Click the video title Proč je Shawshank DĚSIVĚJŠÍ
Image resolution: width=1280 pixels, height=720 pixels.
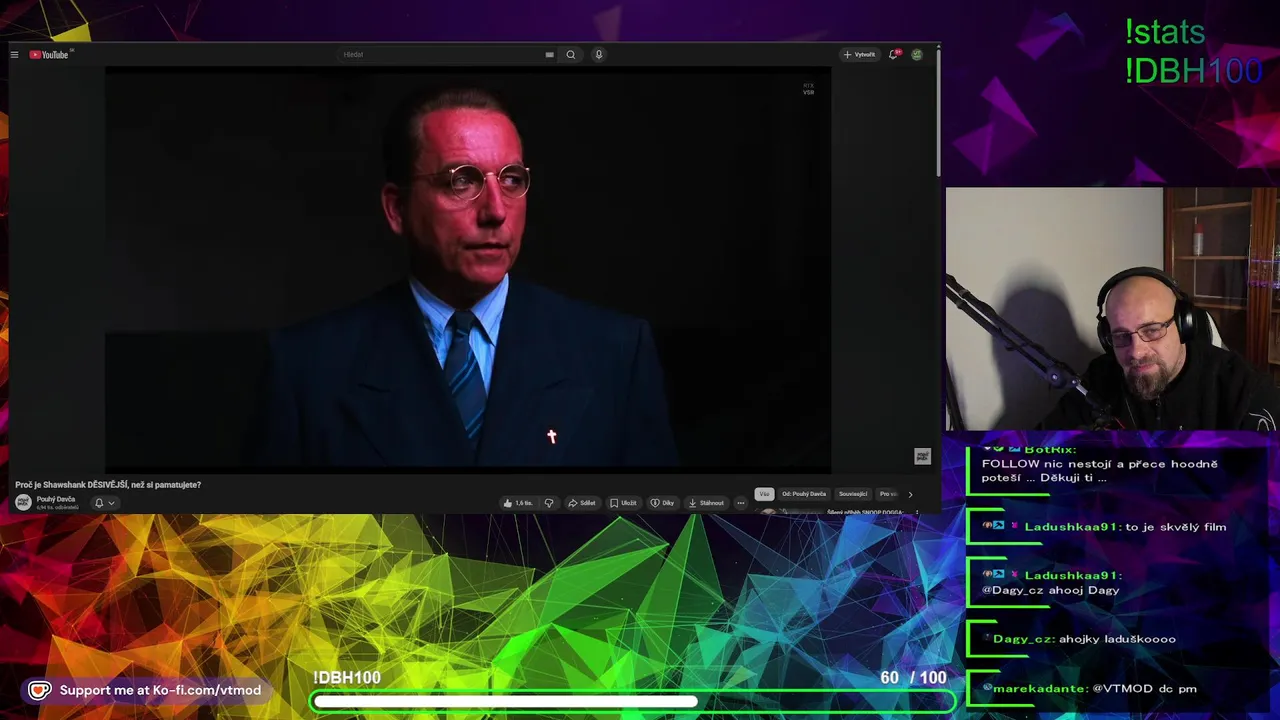108,485
